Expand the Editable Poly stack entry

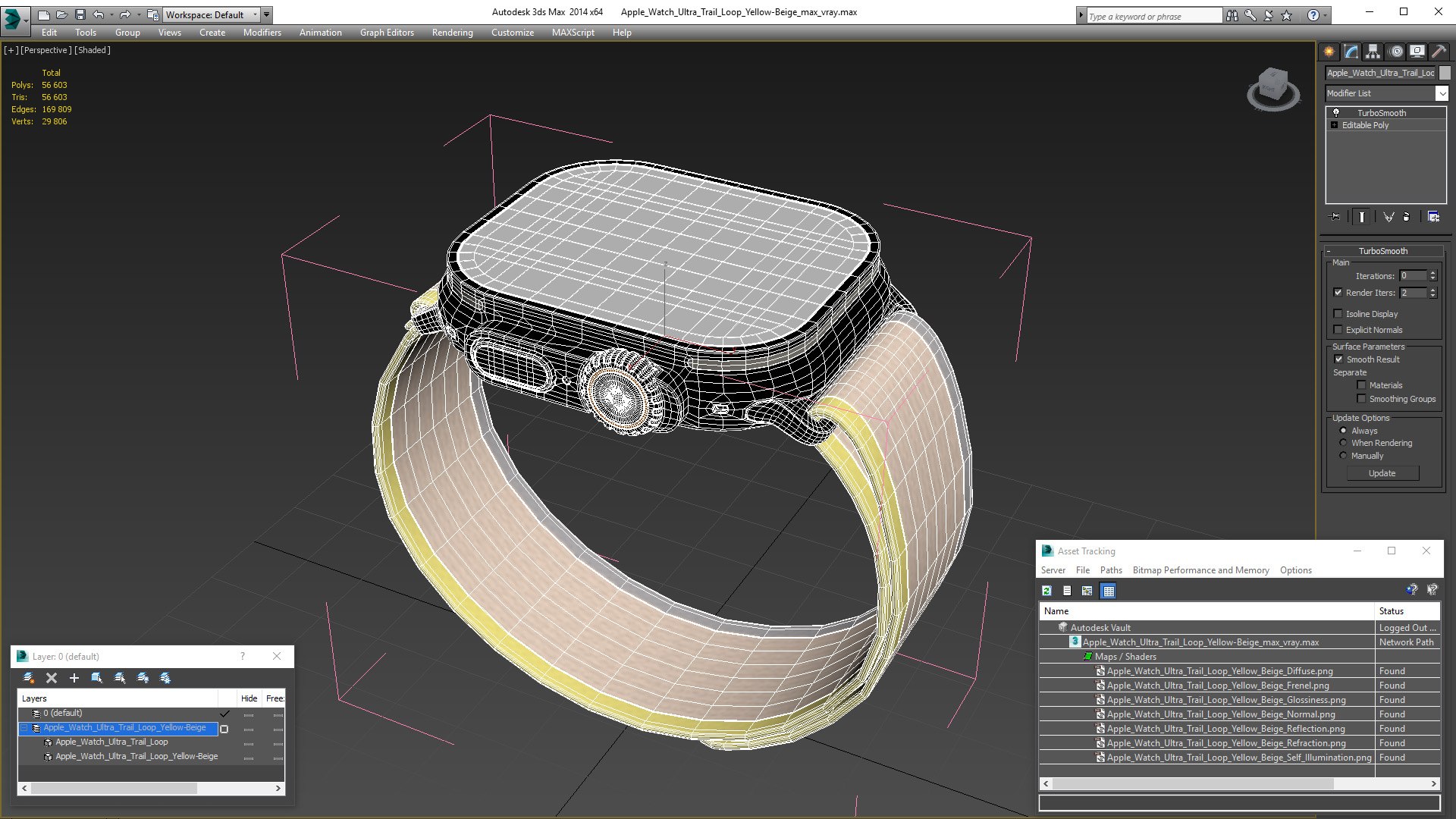click(1334, 125)
